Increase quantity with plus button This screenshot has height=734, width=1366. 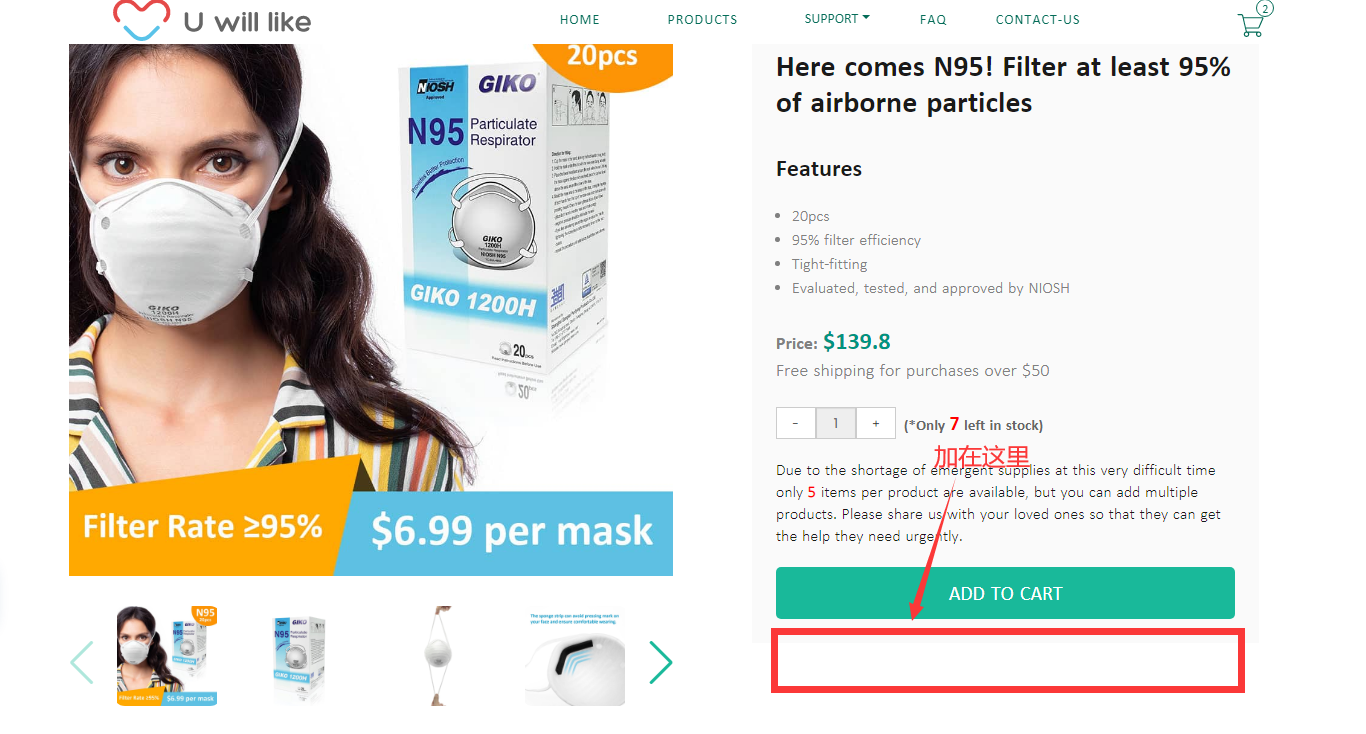click(875, 423)
